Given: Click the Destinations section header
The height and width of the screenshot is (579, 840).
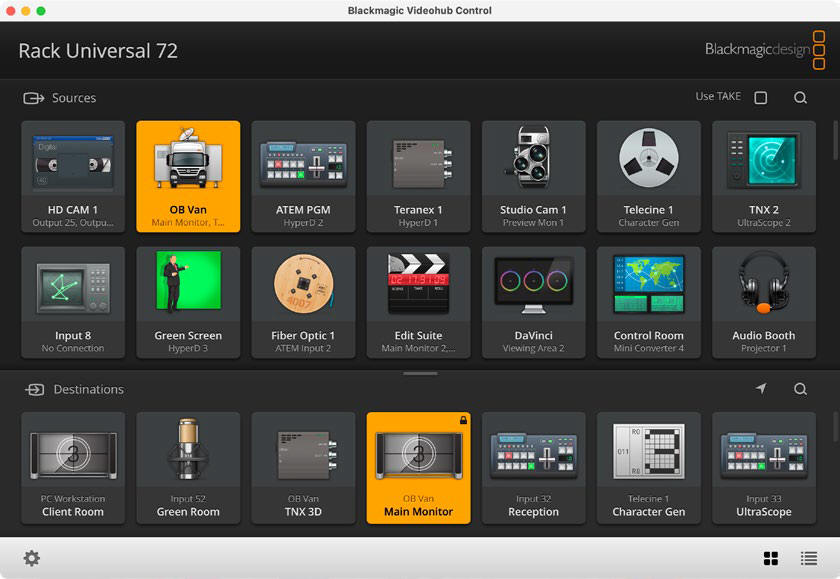Looking at the screenshot, I should point(74,389).
